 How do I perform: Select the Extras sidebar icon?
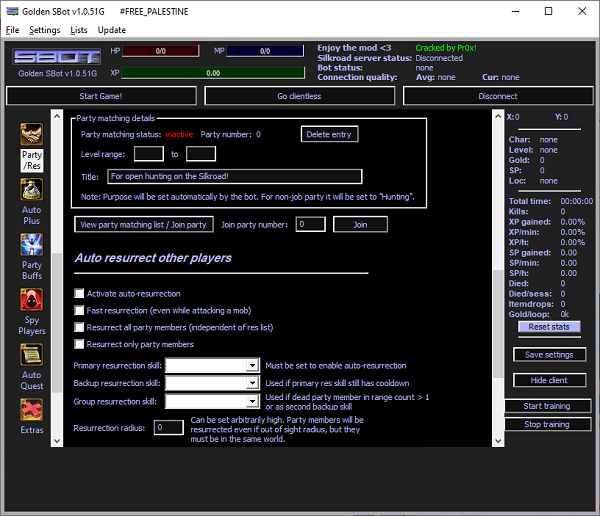[x=32, y=412]
